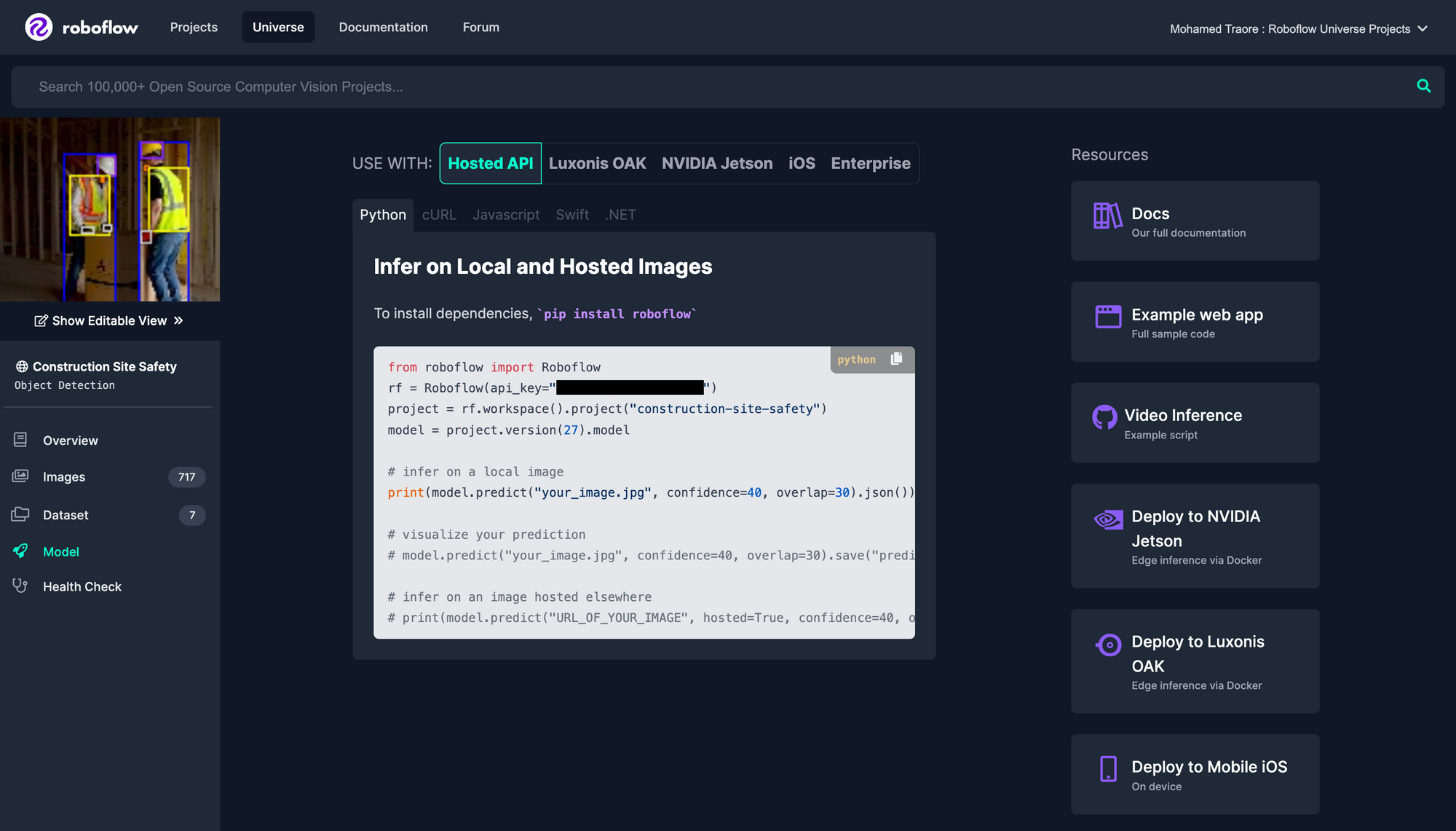Switch to the Swift code tab

pos(572,214)
